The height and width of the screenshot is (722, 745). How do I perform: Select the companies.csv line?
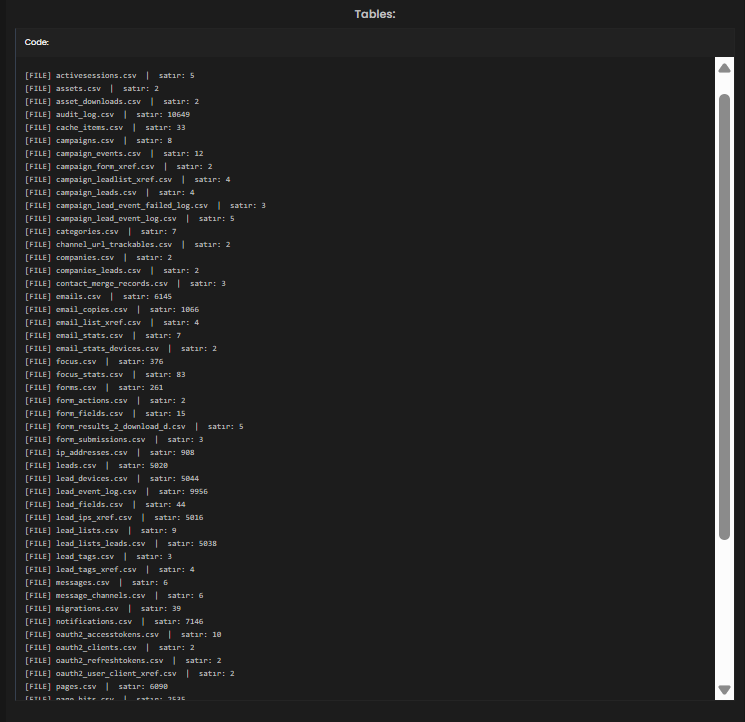(98, 257)
